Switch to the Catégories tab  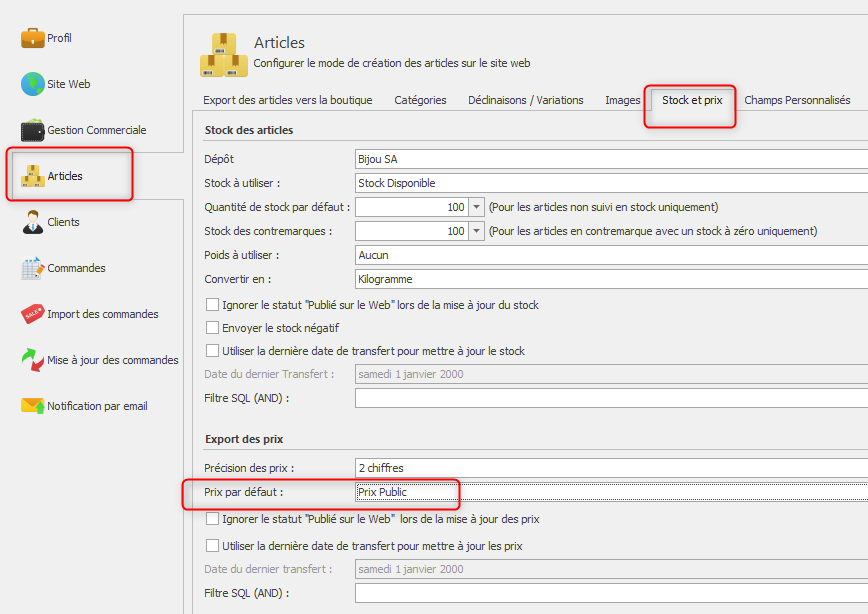[420, 100]
